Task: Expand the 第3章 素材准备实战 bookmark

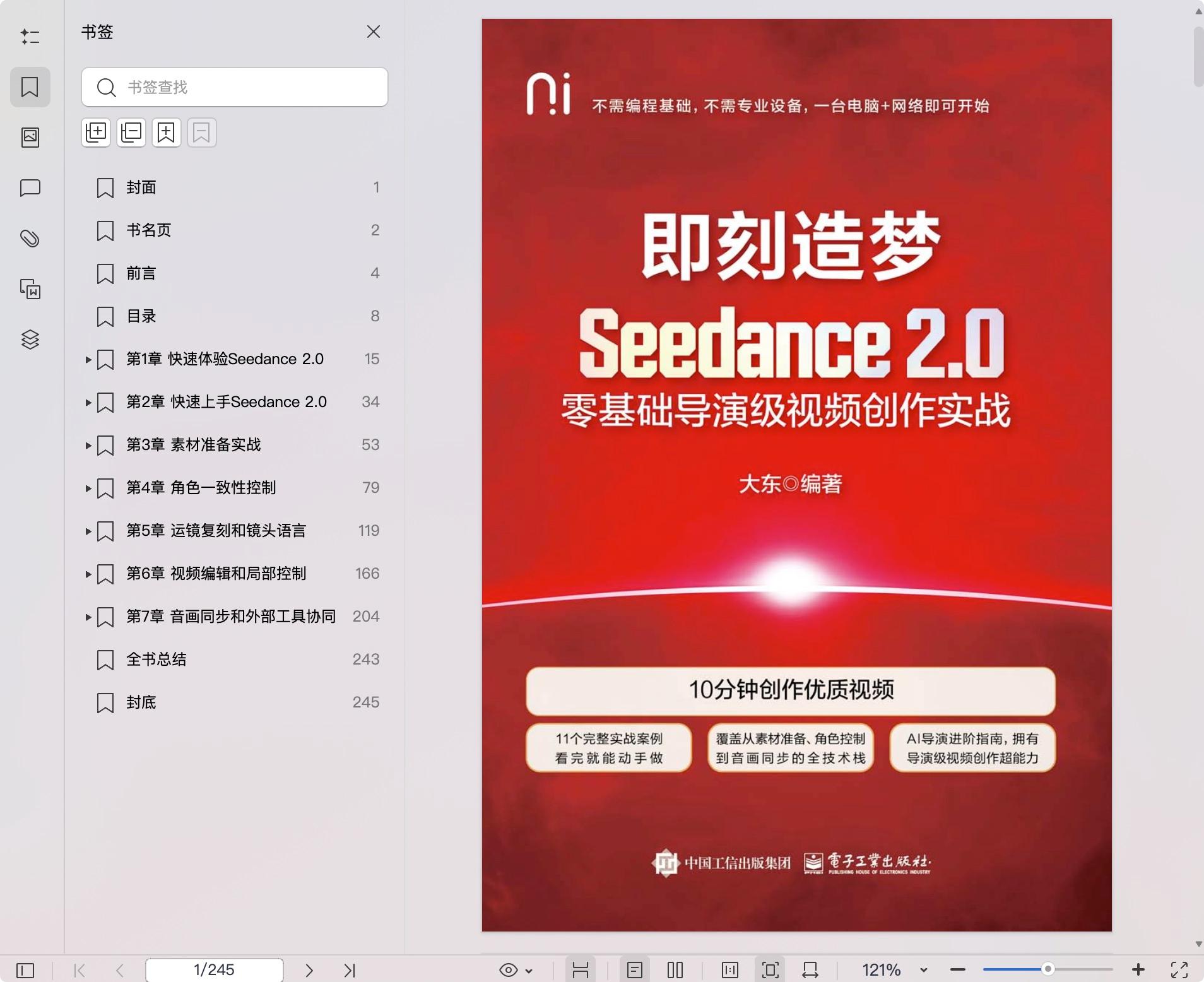Action: [88, 446]
